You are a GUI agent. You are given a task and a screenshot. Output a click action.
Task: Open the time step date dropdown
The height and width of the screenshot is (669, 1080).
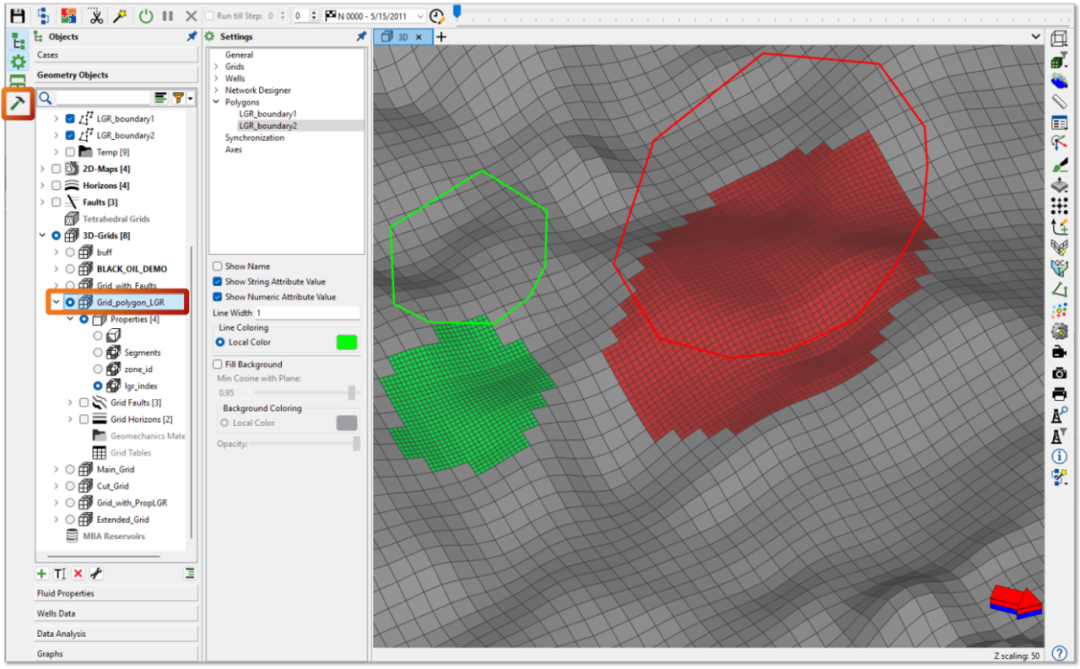pyautogui.click(x=420, y=16)
